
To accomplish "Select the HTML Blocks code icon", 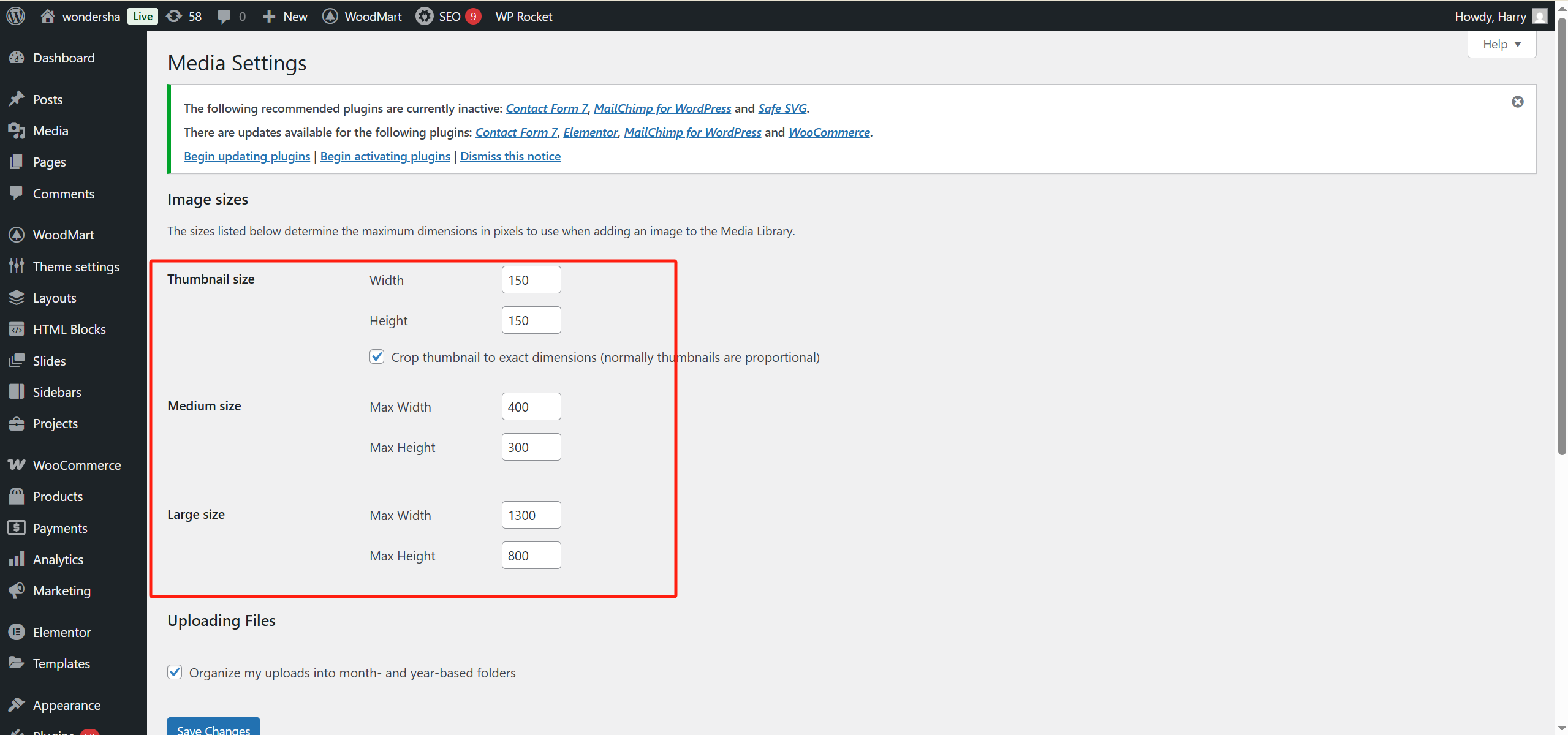I will [x=17, y=328].
